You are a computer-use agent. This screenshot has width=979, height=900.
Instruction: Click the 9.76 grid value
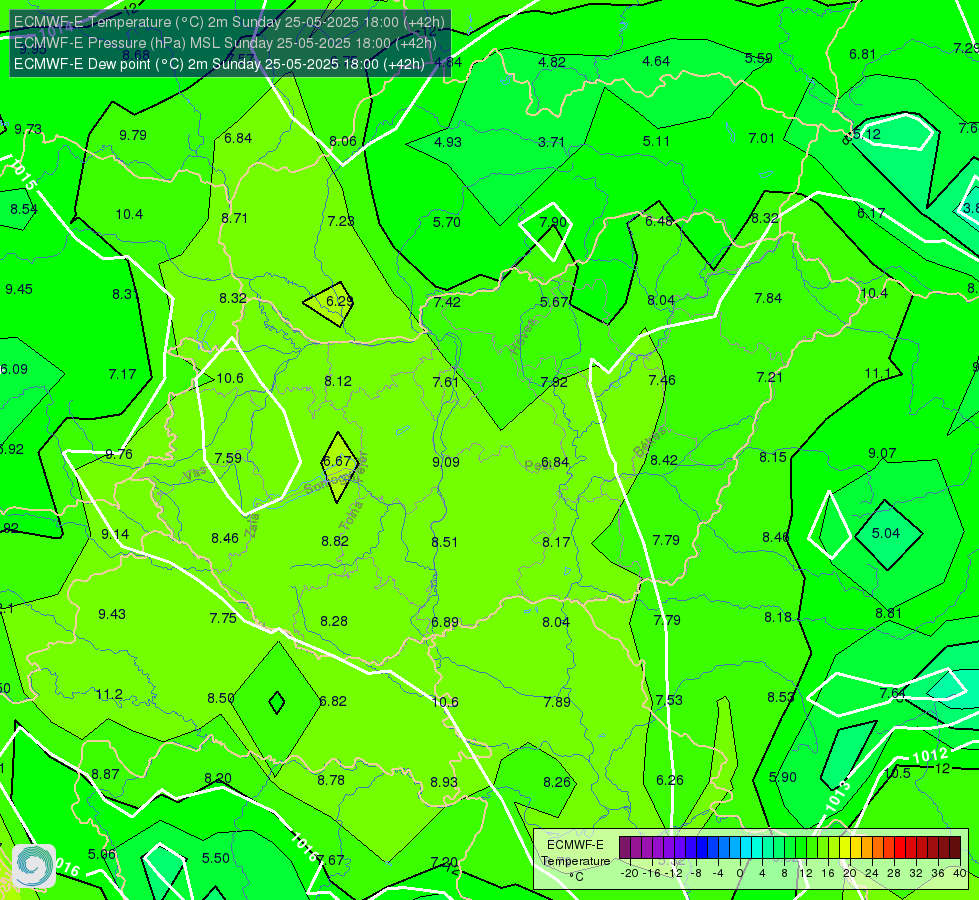(119, 454)
